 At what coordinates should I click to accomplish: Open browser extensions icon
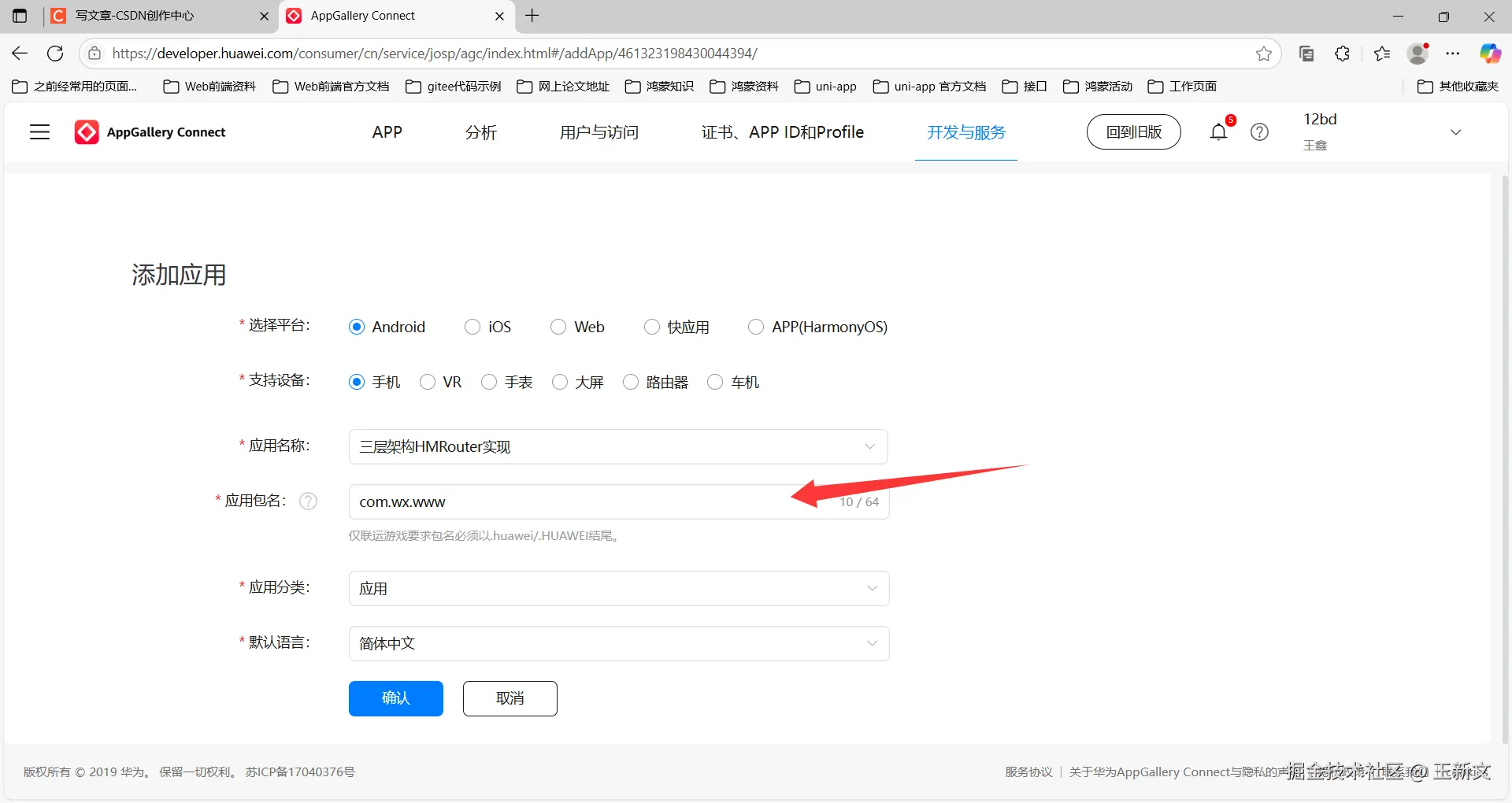[x=1343, y=54]
